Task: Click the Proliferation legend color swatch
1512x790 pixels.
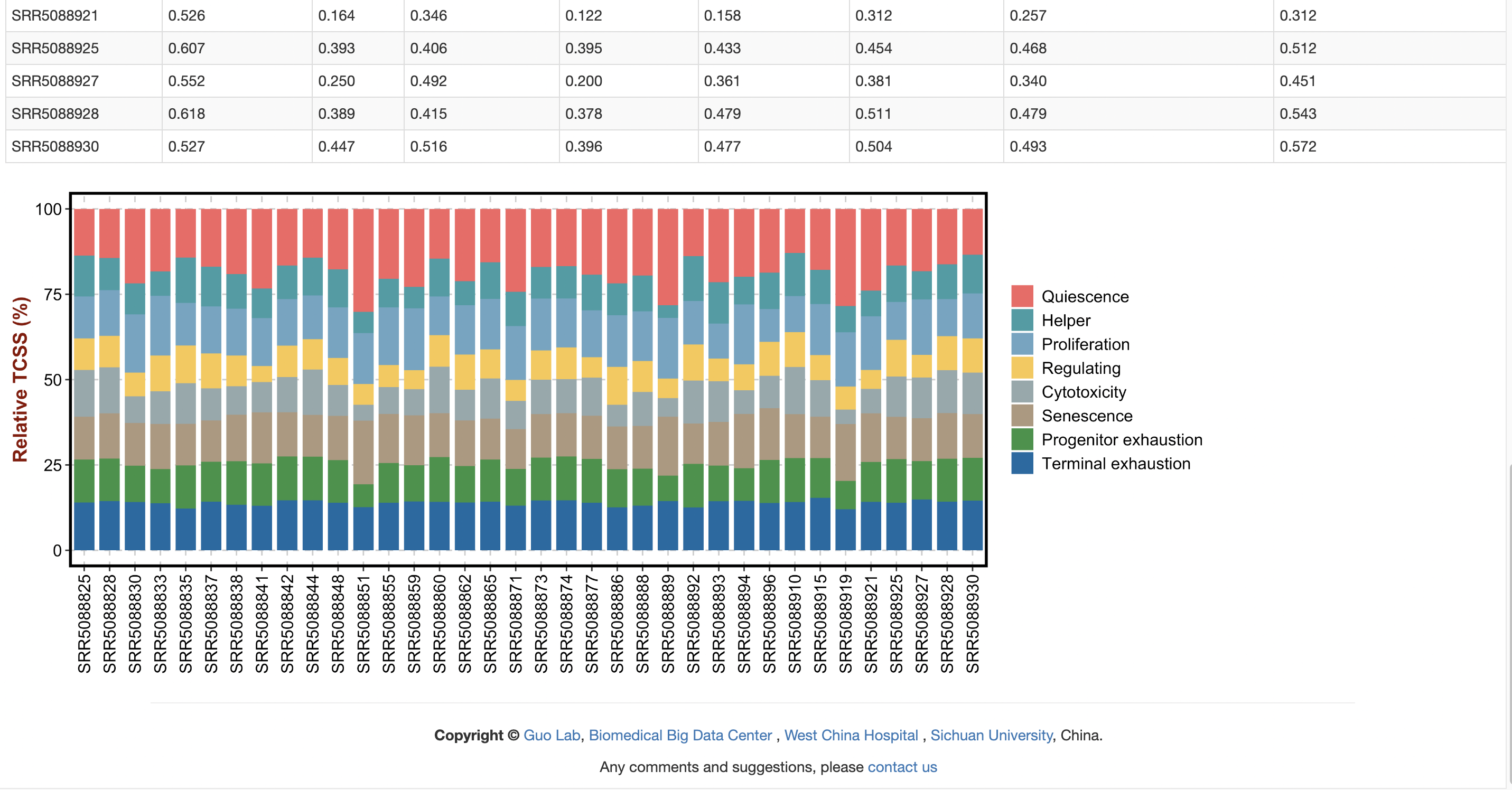Action: tap(1022, 344)
